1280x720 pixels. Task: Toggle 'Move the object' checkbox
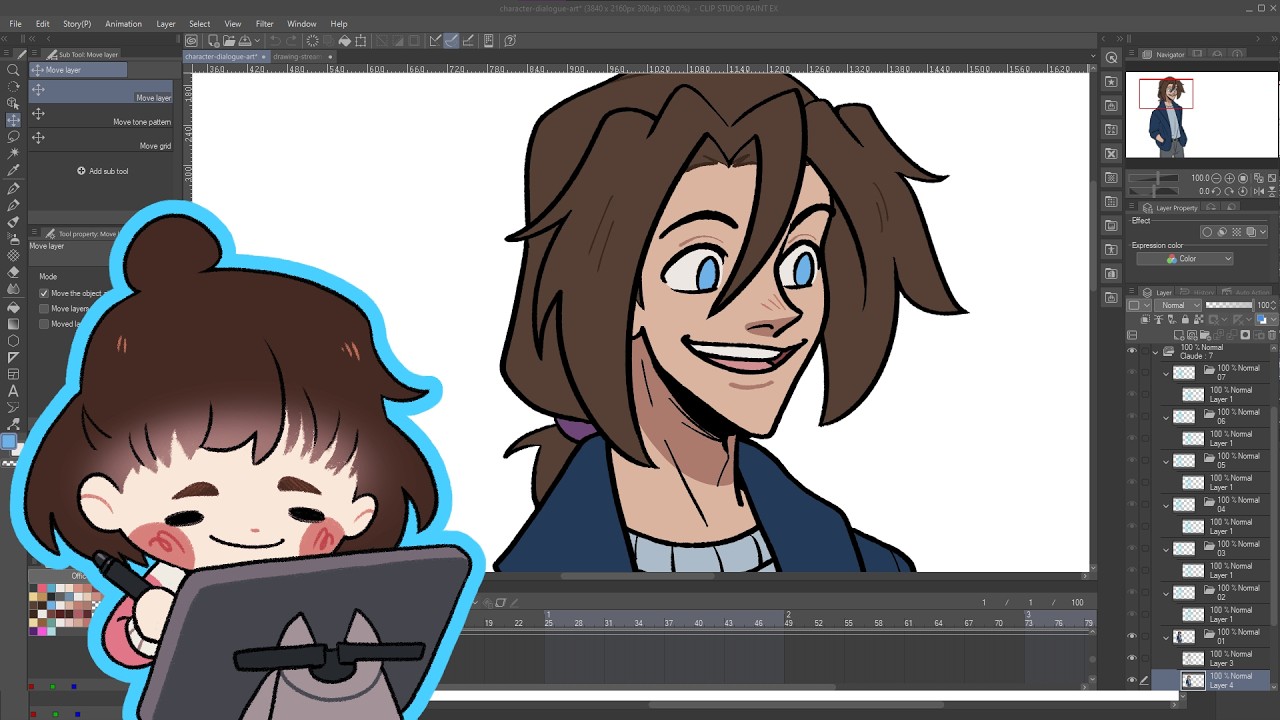pos(44,293)
